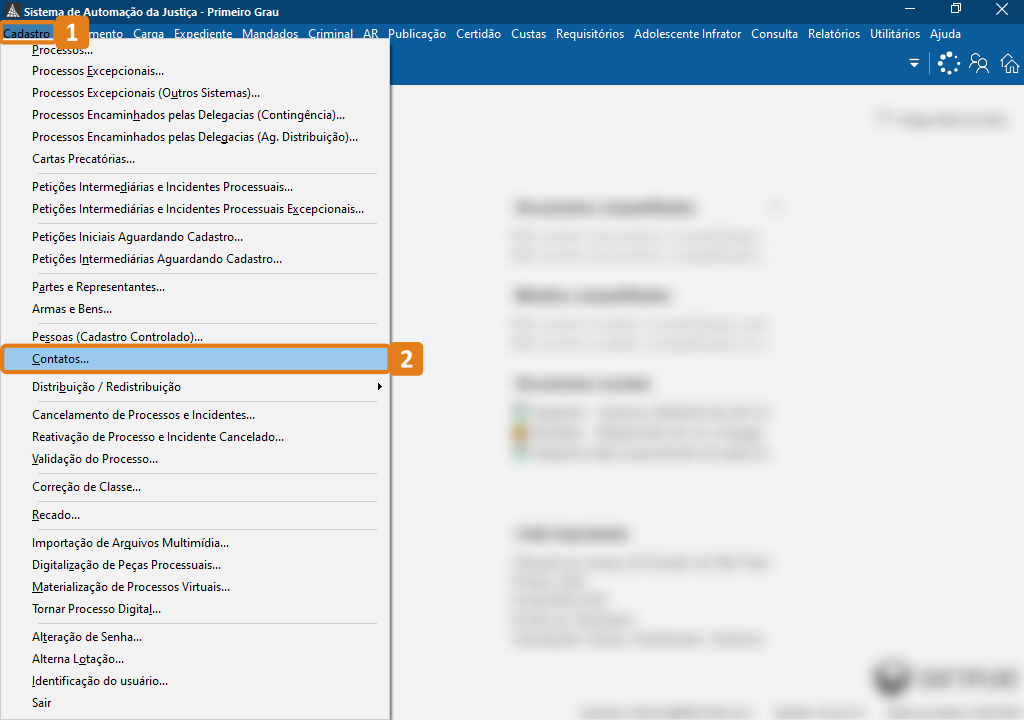Open the Custas menu

pyautogui.click(x=528, y=34)
